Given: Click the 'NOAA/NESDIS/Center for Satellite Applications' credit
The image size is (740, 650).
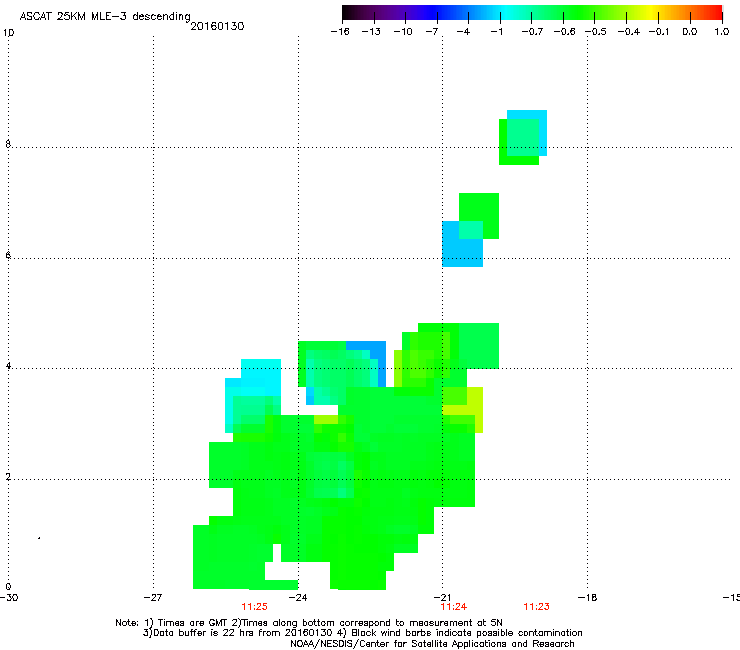Looking at the screenshot, I should (432, 643).
